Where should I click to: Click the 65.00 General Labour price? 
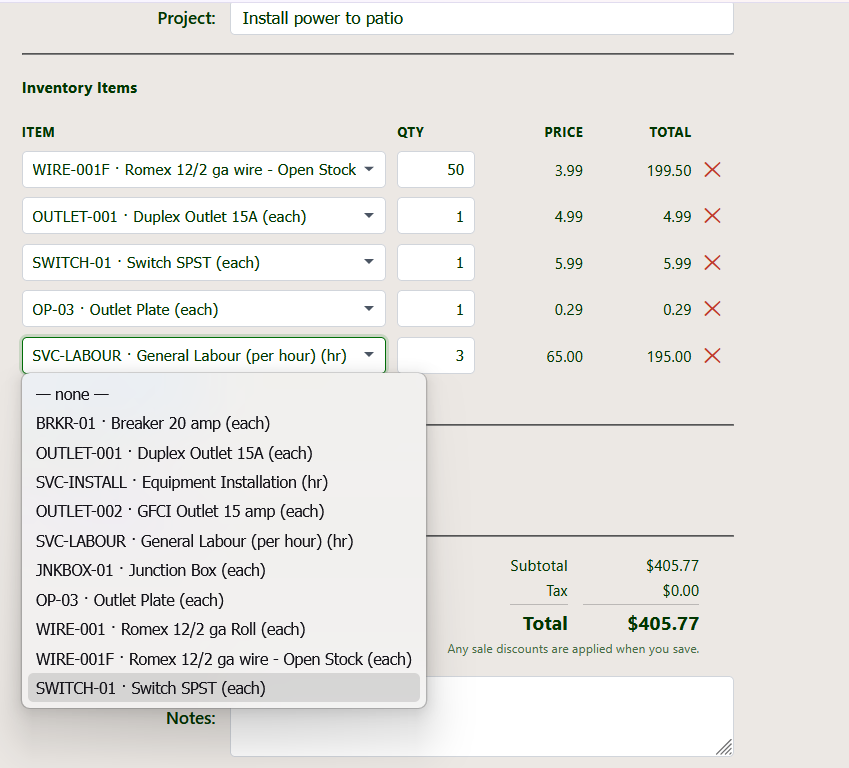pos(564,357)
